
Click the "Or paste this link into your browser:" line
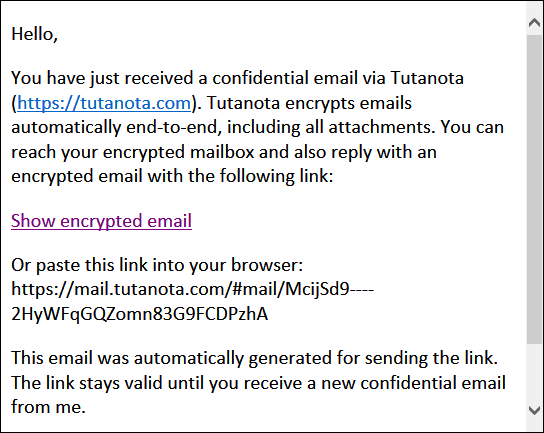[157, 265]
